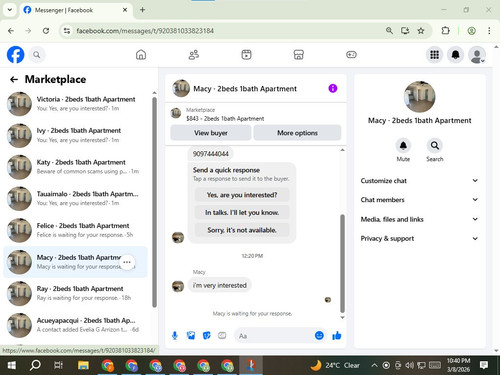The width and height of the screenshot is (500, 375).
Task: Show hidden system tray icons chevron
Action: click(x=374, y=366)
